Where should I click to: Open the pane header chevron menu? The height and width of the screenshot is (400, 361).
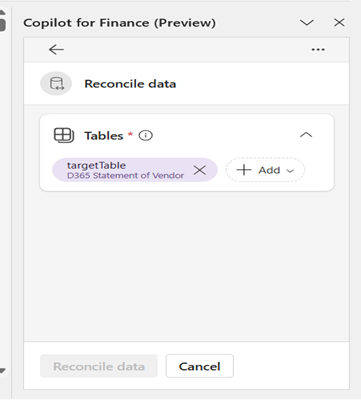coord(307,23)
